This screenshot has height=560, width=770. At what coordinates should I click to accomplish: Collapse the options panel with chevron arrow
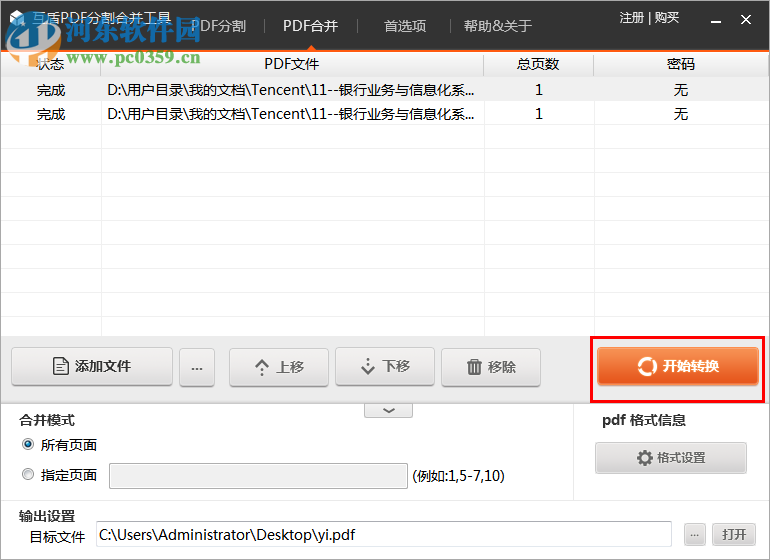(388, 410)
